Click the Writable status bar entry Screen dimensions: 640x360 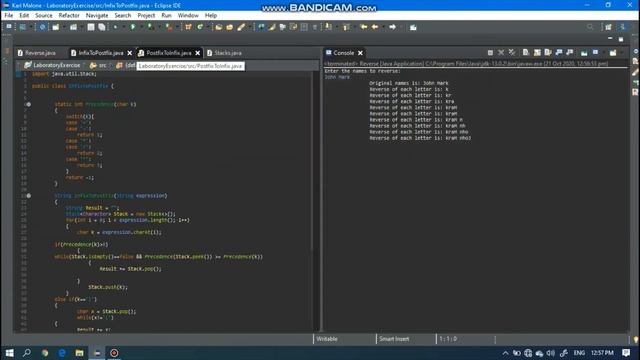point(327,339)
